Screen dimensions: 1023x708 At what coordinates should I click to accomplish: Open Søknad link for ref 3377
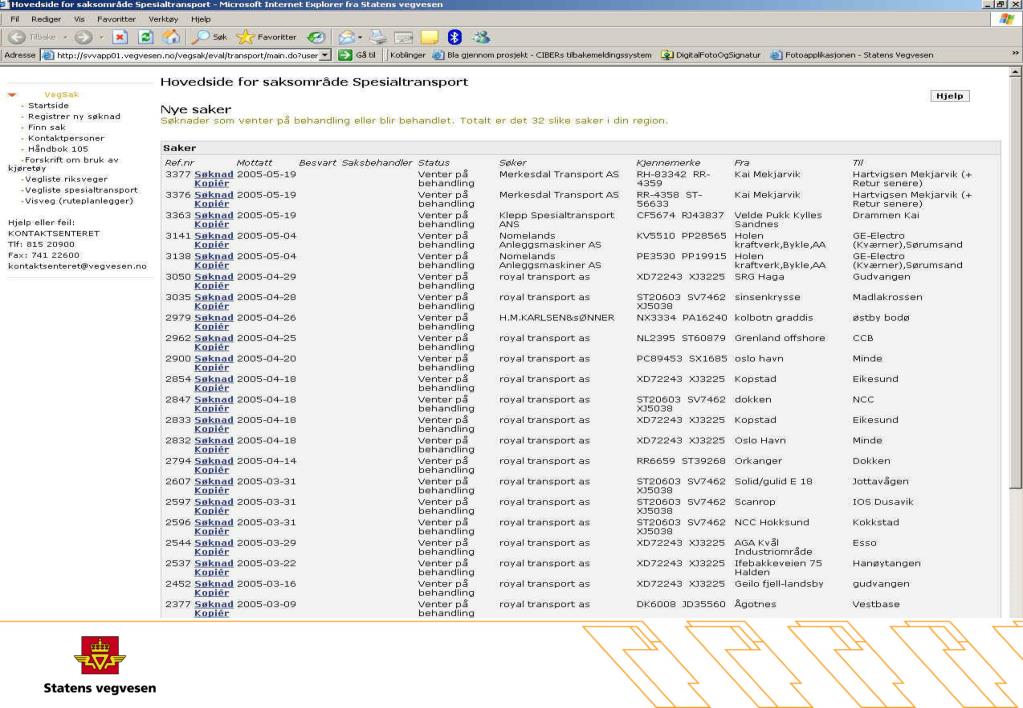(x=213, y=174)
